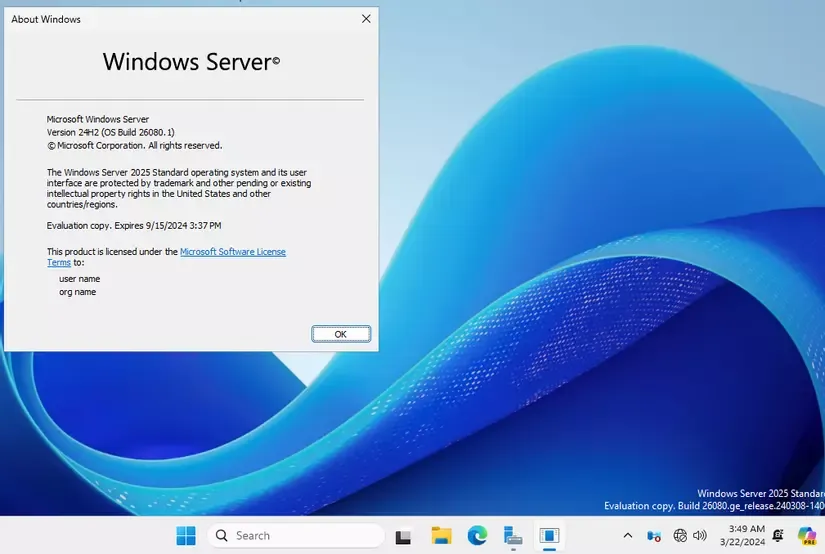Click the 'About Windows' title bar text
The height and width of the screenshot is (554, 825).
click(46, 19)
